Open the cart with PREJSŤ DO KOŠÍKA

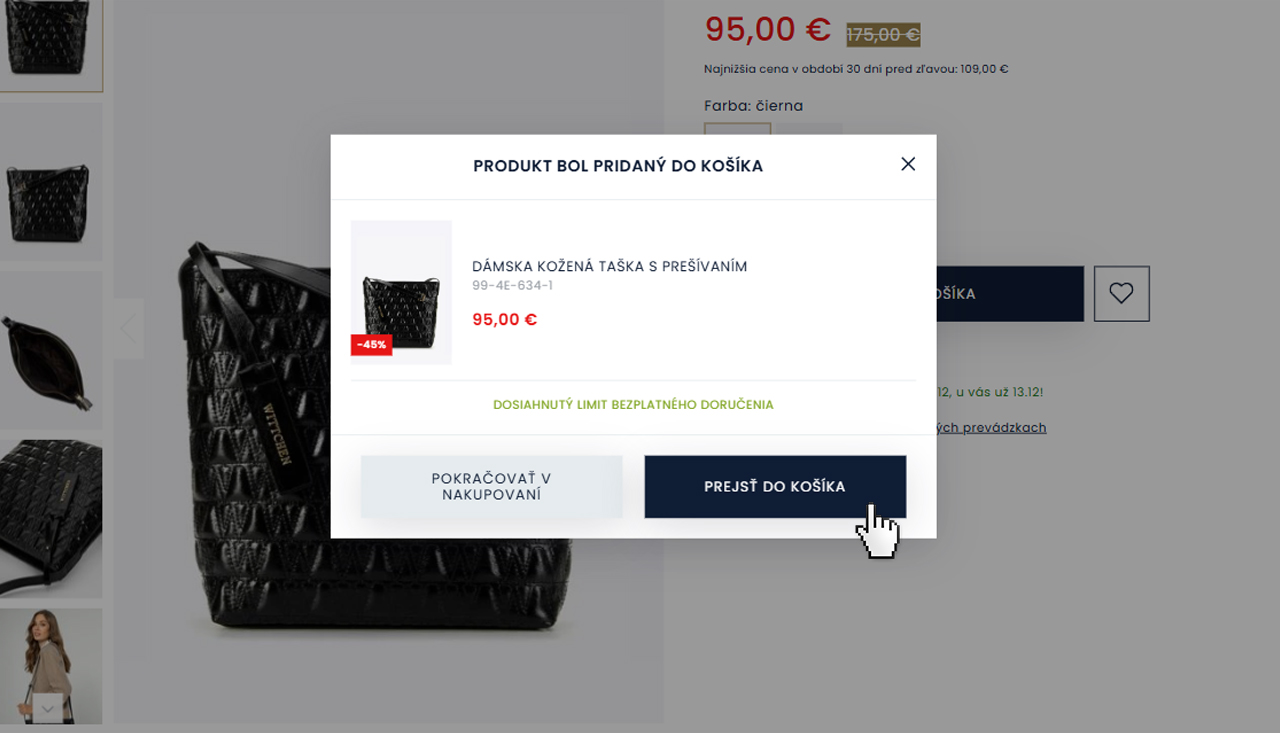(775, 486)
